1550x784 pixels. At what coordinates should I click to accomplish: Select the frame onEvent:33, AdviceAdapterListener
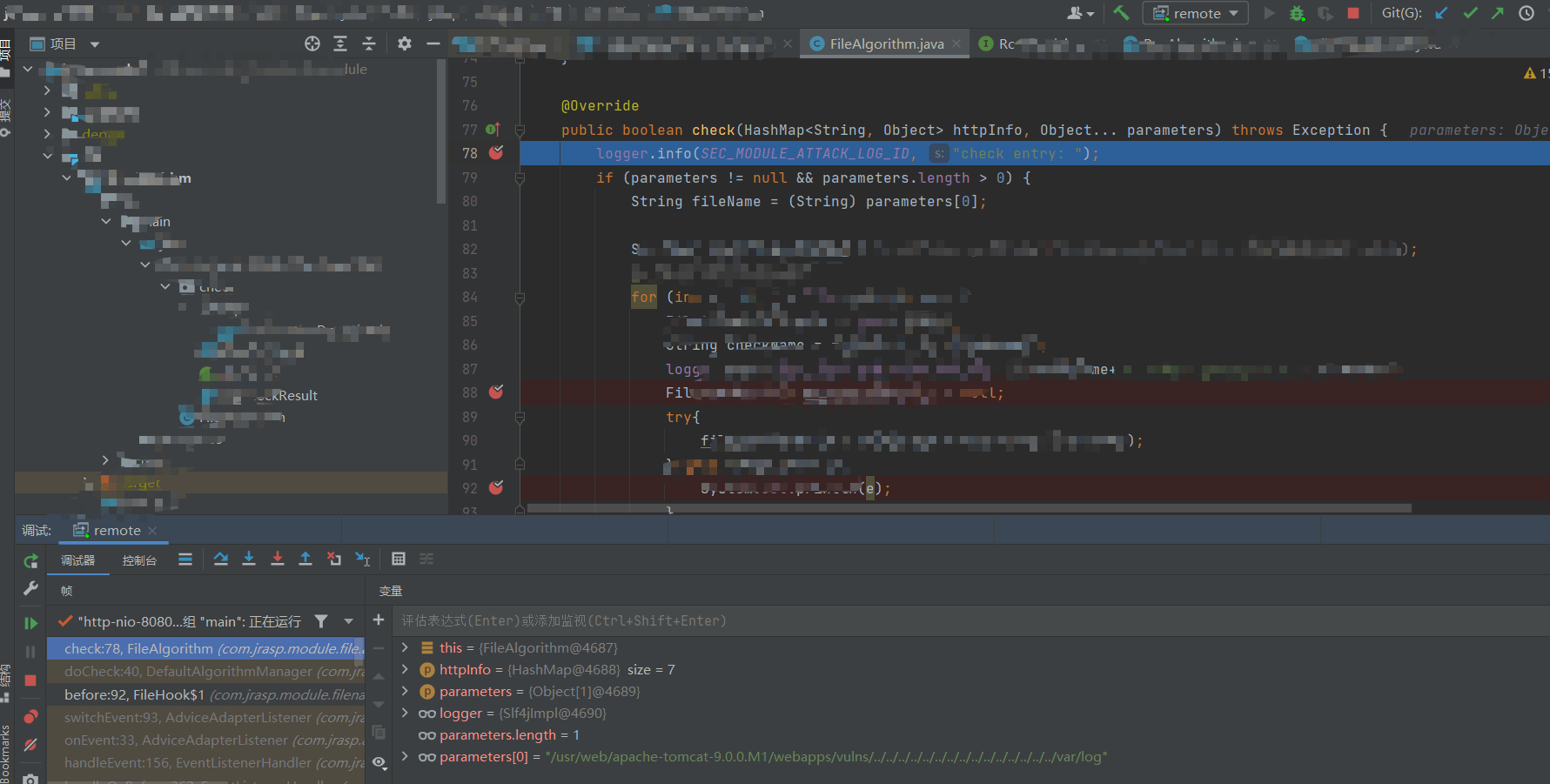[205, 740]
